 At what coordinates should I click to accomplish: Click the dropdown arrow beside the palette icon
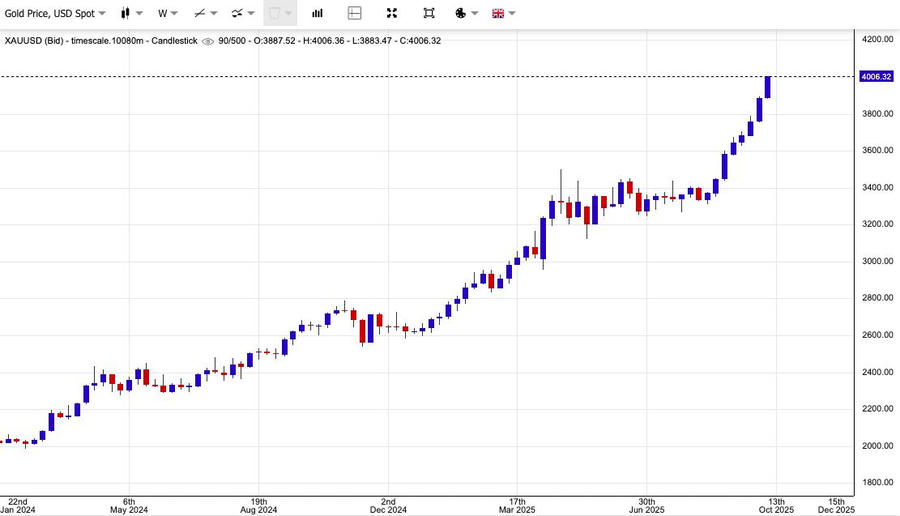475,14
